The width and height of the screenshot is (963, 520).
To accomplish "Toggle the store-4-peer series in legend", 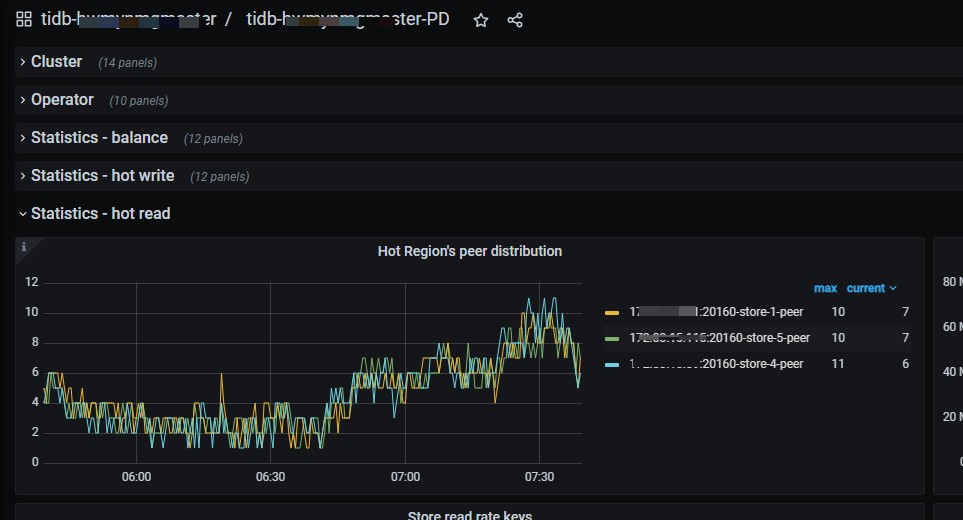I will (715, 364).
